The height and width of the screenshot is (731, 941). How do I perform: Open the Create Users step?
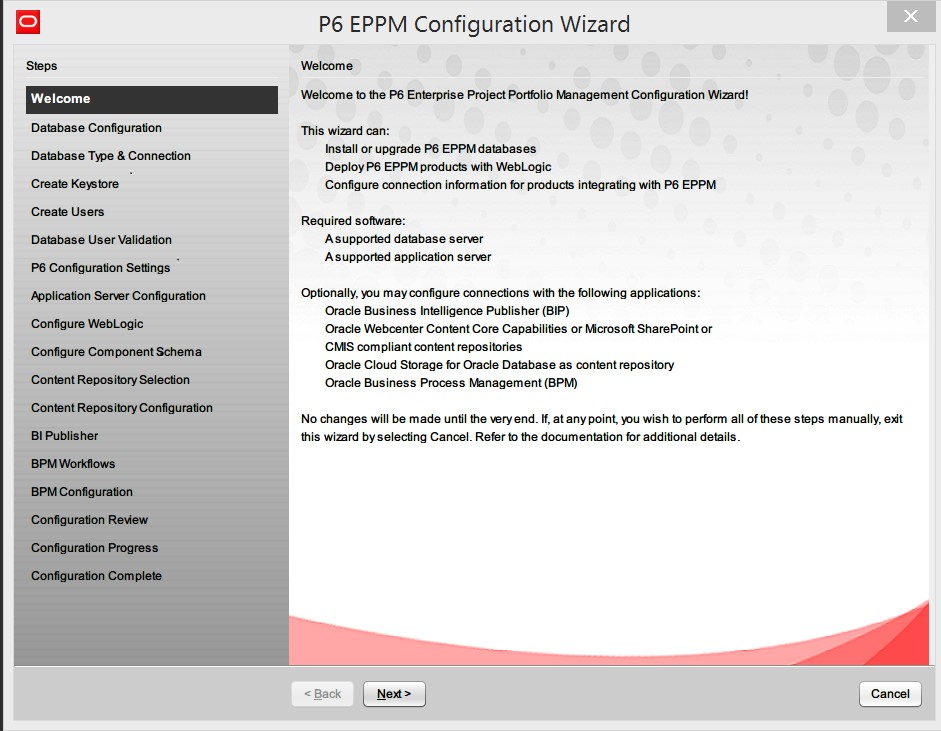tap(67, 212)
